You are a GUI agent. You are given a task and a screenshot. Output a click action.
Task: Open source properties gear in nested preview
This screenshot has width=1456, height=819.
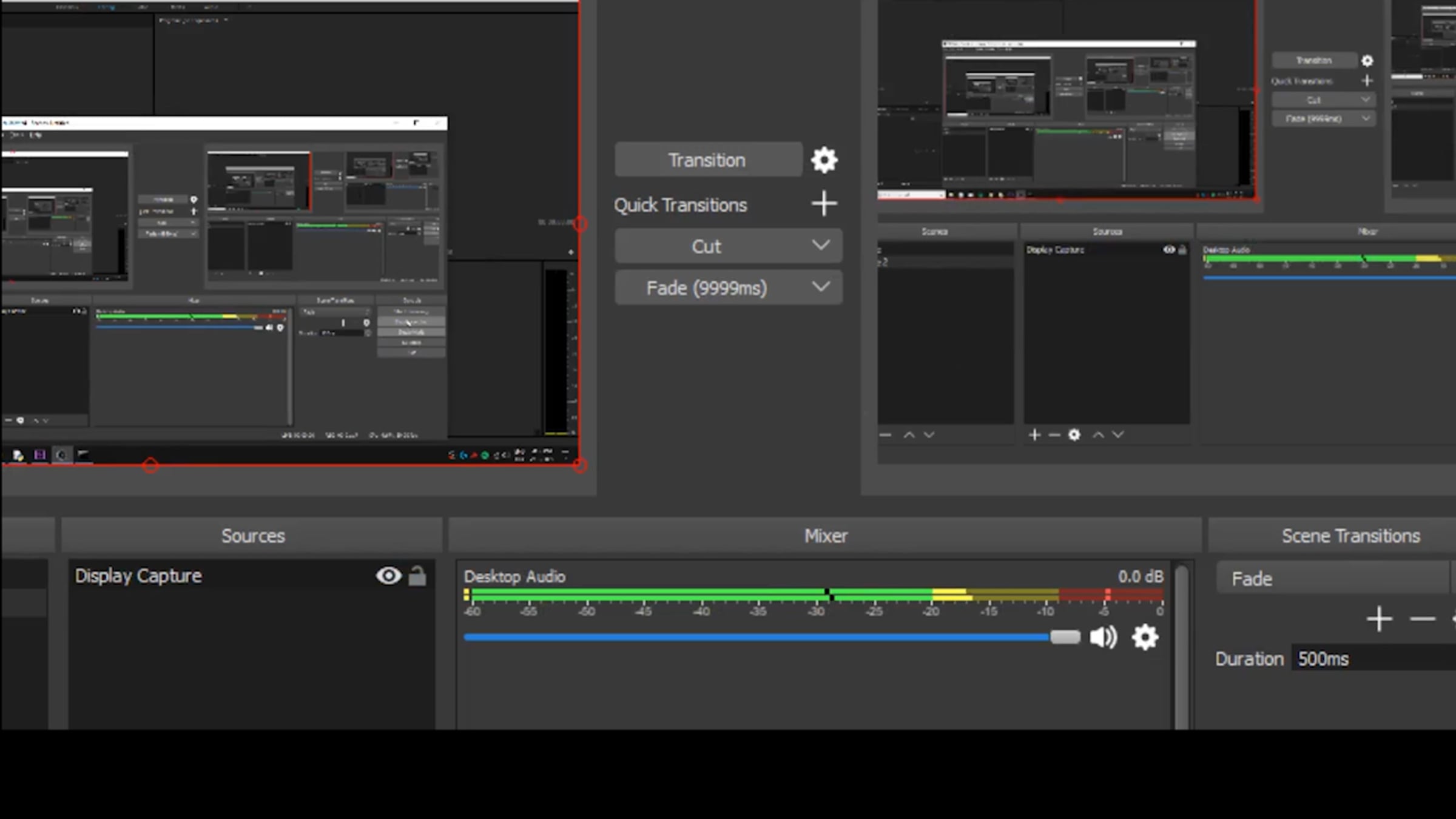pos(1074,434)
